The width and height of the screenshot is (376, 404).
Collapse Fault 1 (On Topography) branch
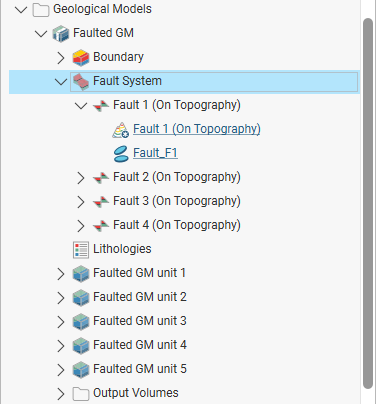pos(81,106)
